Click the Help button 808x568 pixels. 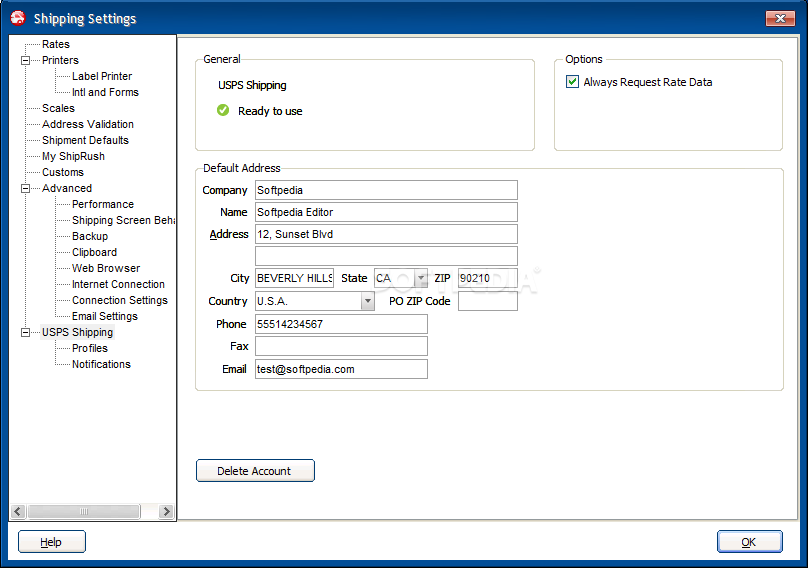point(52,542)
